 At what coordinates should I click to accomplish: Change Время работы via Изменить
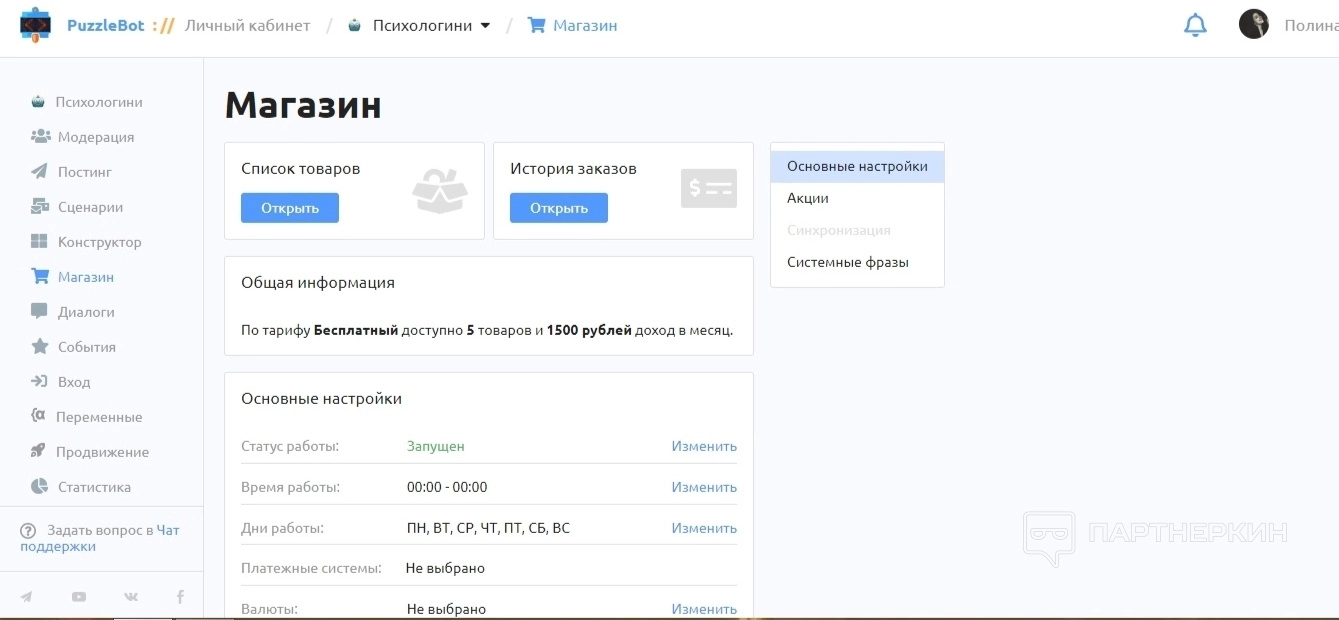[x=704, y=487]
